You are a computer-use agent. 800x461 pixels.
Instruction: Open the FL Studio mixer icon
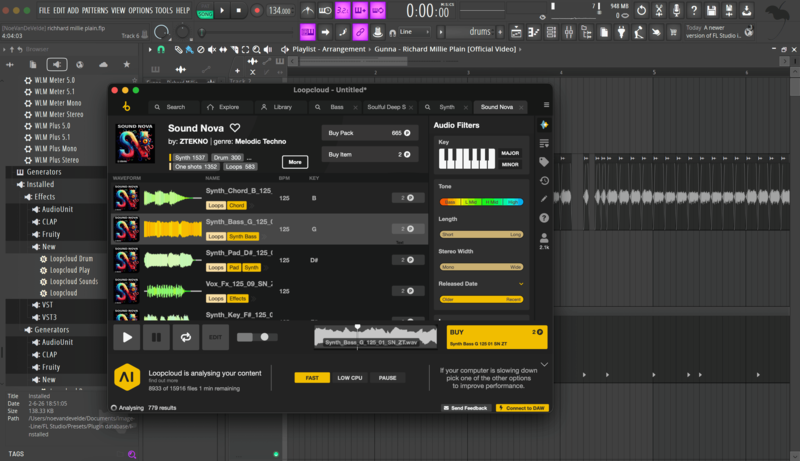(568, 33)
